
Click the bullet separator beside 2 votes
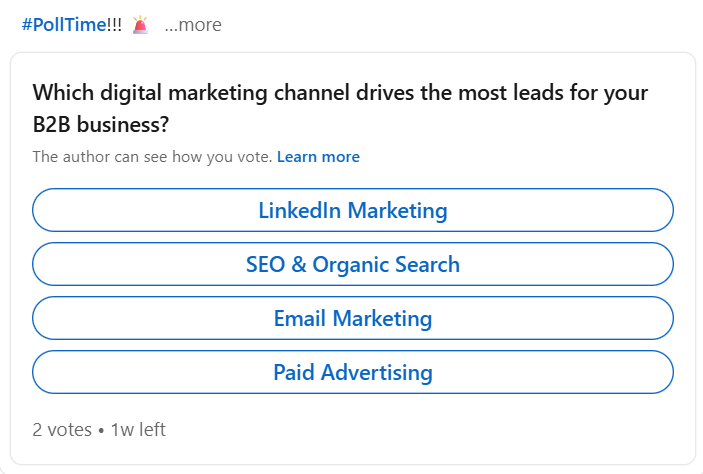tap(101, 431)
